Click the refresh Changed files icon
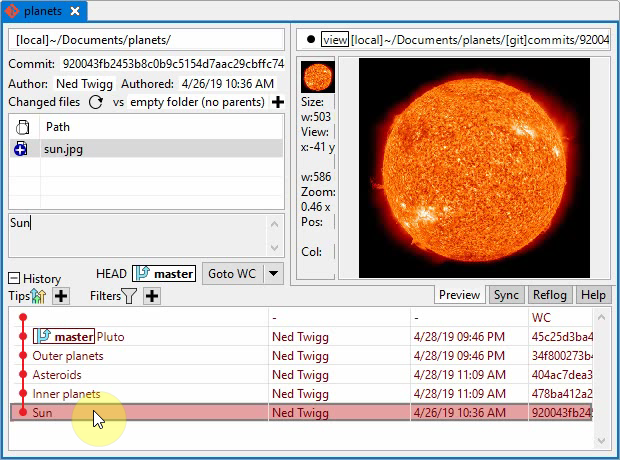This screenshot has width=620, height=460. point(96,102)
